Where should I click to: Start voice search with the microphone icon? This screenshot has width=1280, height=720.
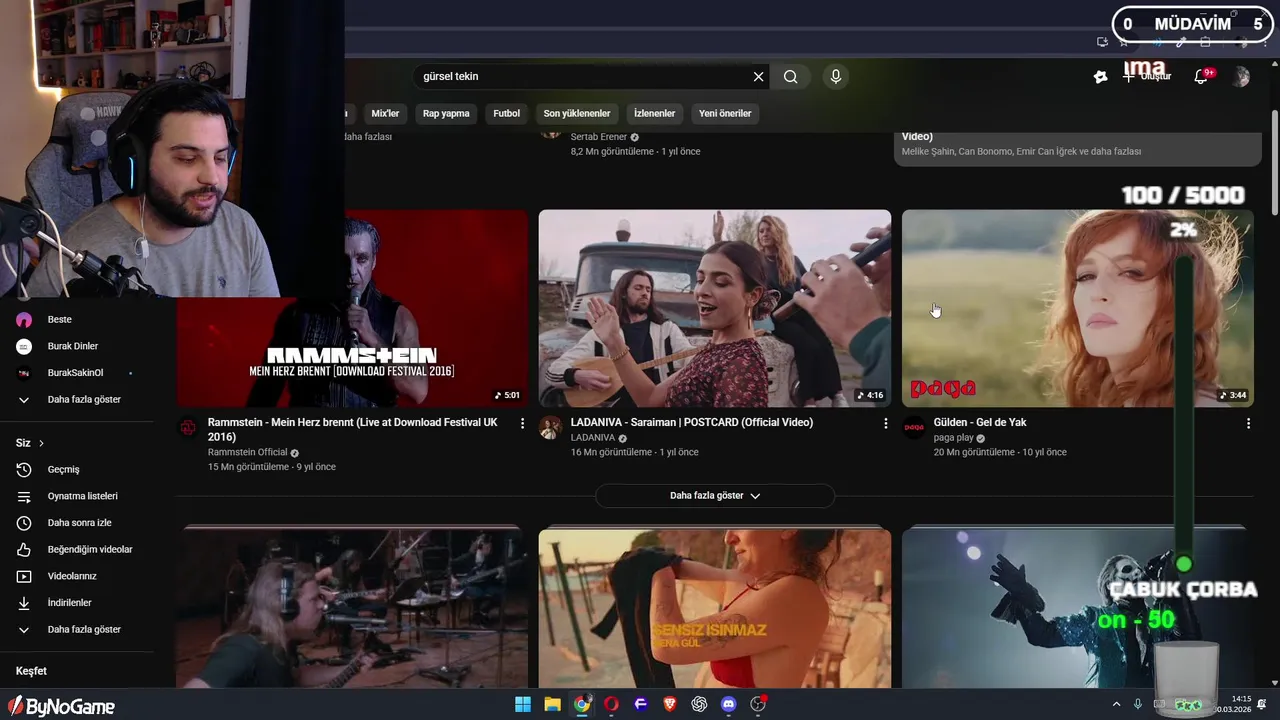[836, 77]
